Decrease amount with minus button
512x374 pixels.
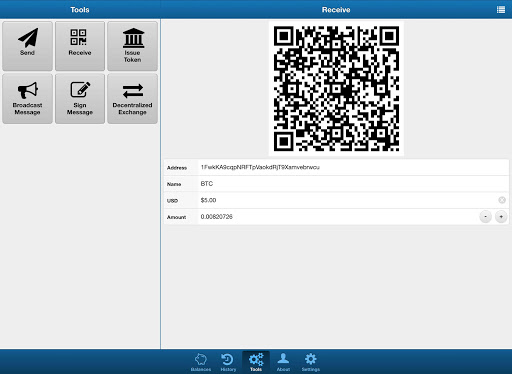[x=485, y=217]
